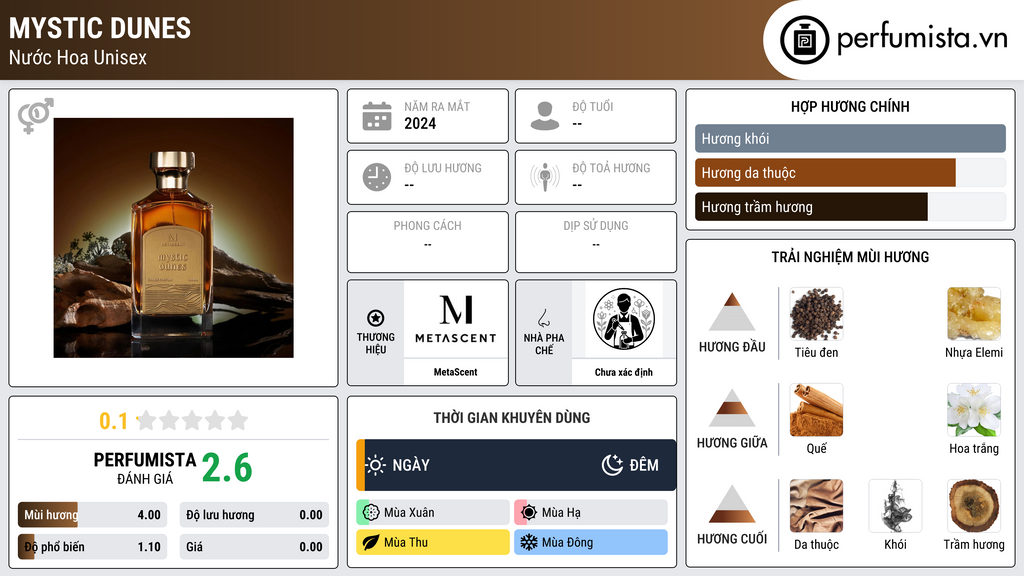Select the Da thuộc note image

[816, 506]
